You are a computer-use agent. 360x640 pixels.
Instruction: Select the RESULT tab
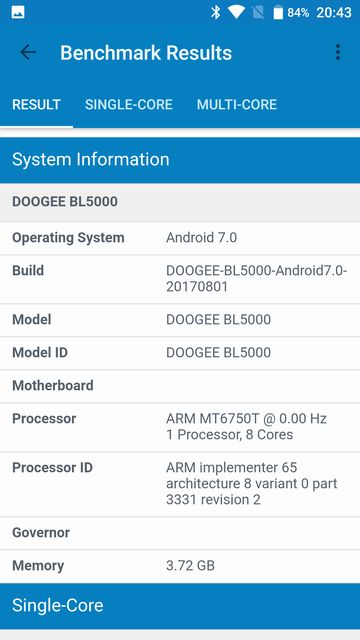tap(36, 104)
